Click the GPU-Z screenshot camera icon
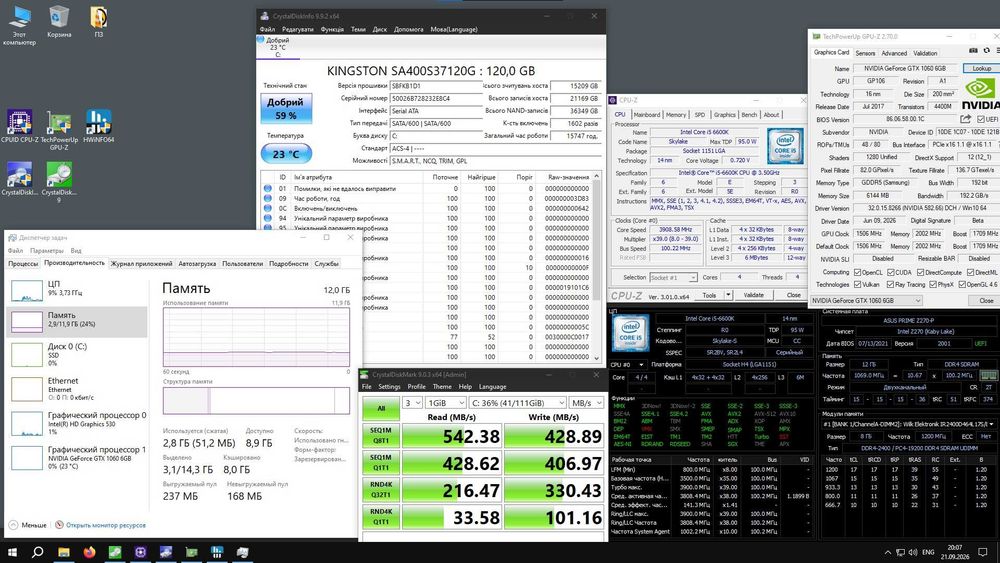Viewport: 1000px width, 563px height. point(973,51)
